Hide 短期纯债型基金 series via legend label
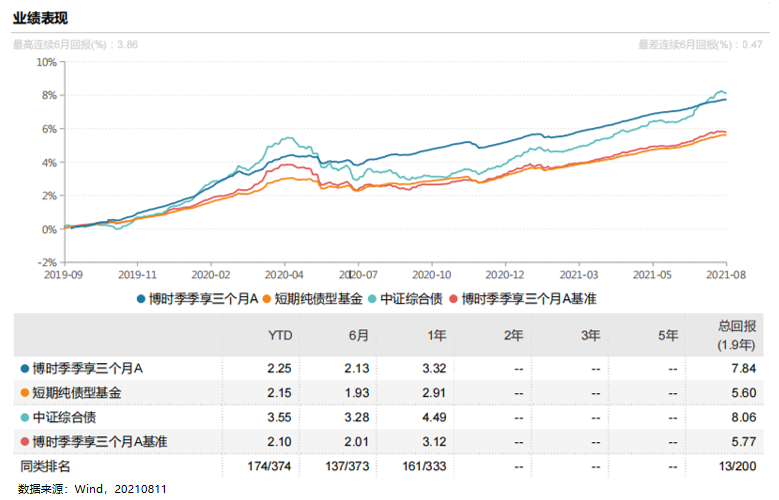The width and height of the screenshot is (779, 500). point(316,298)
